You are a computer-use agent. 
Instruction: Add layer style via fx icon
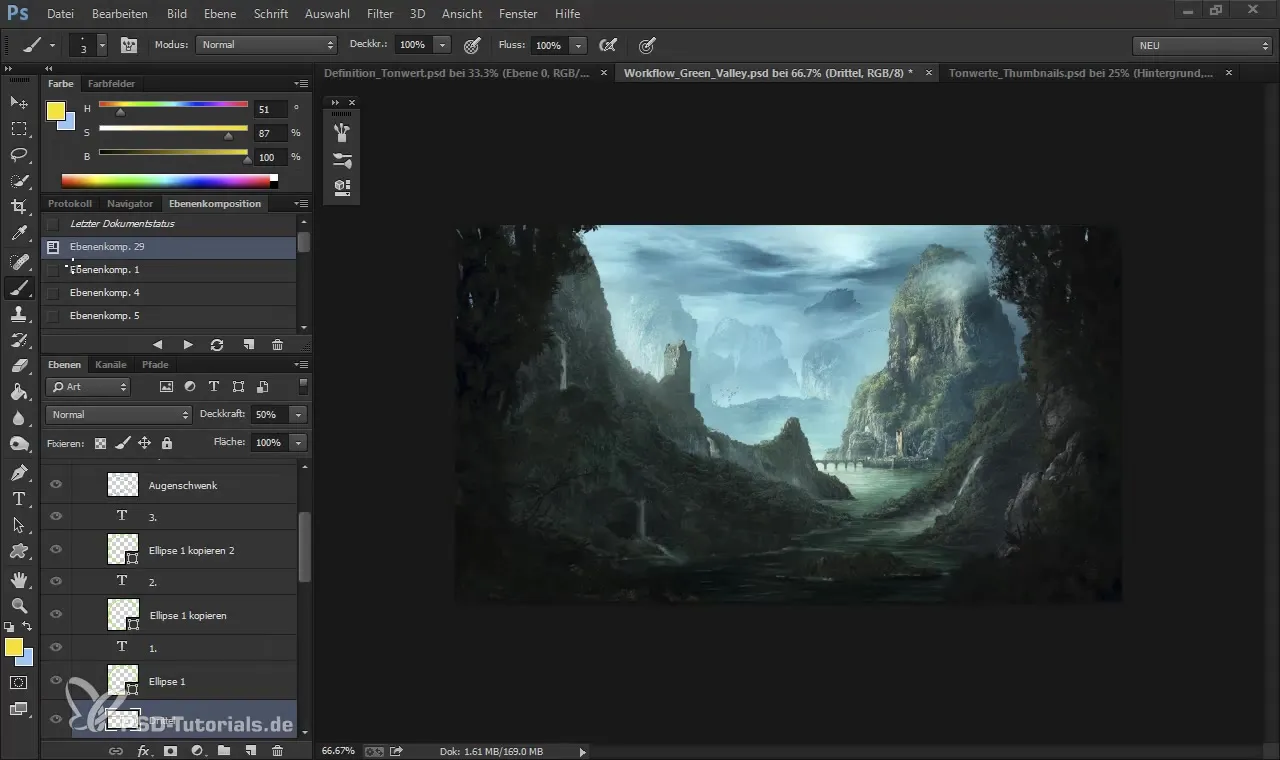pyautogui.click(x=143, y=750)
